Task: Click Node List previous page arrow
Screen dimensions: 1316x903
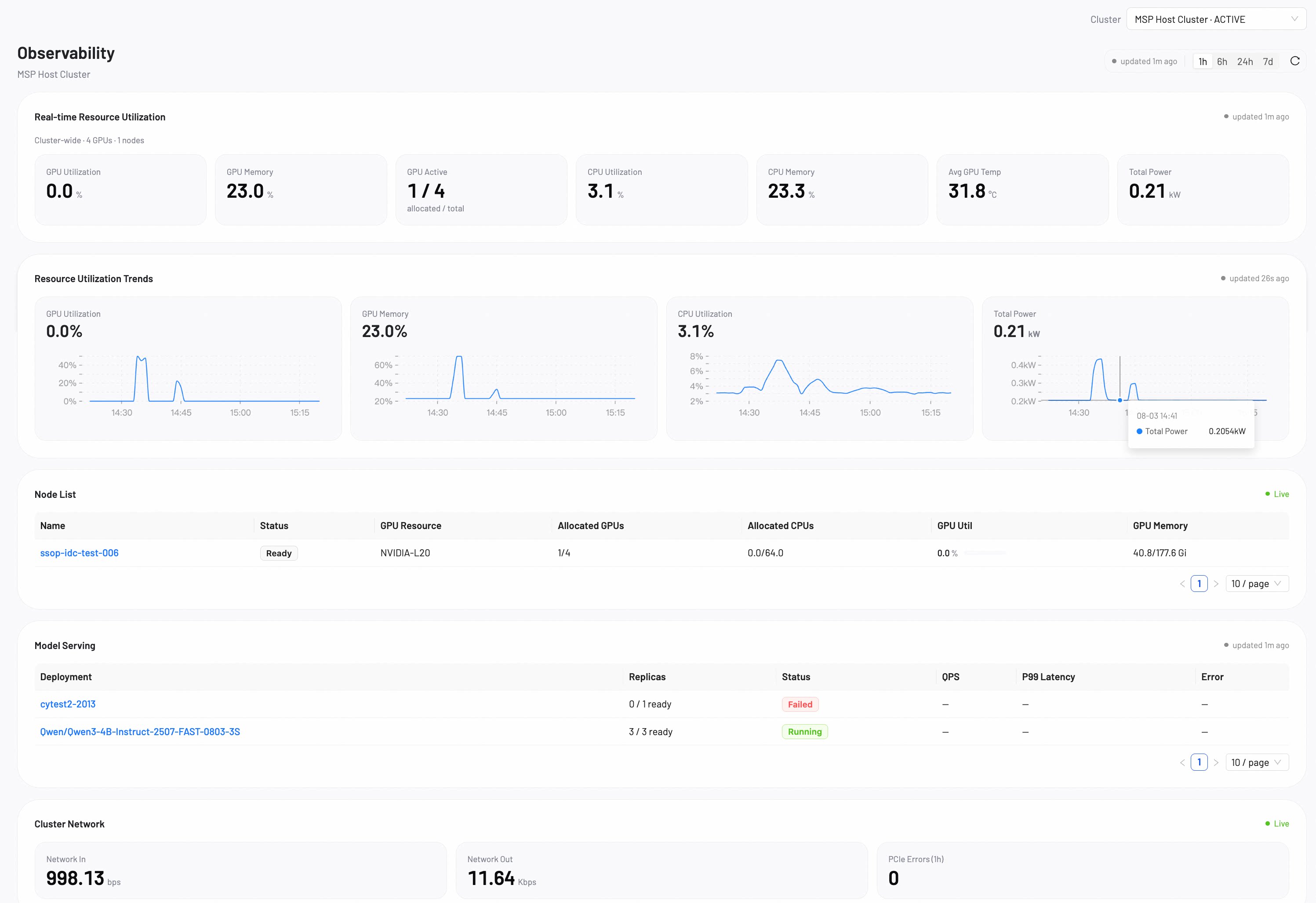Action: [x=1182, y=584]
